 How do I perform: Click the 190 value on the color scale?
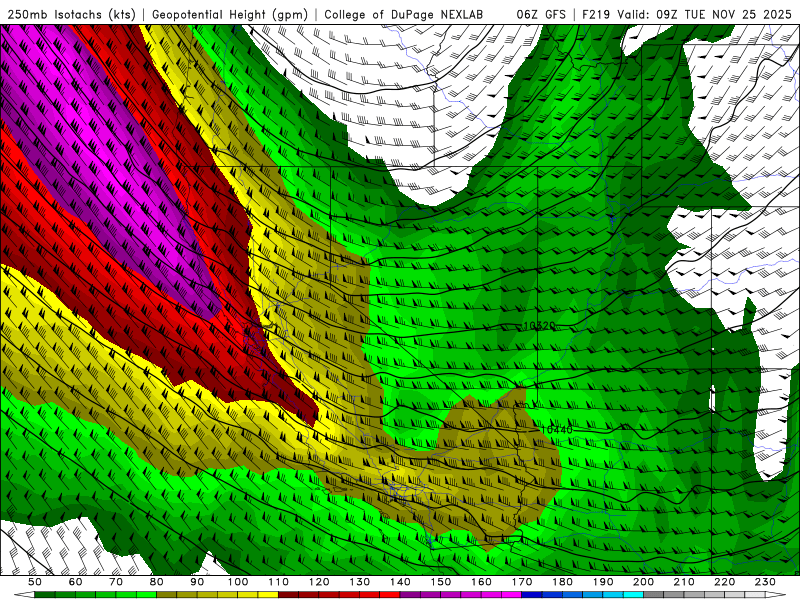pos(603,582)
